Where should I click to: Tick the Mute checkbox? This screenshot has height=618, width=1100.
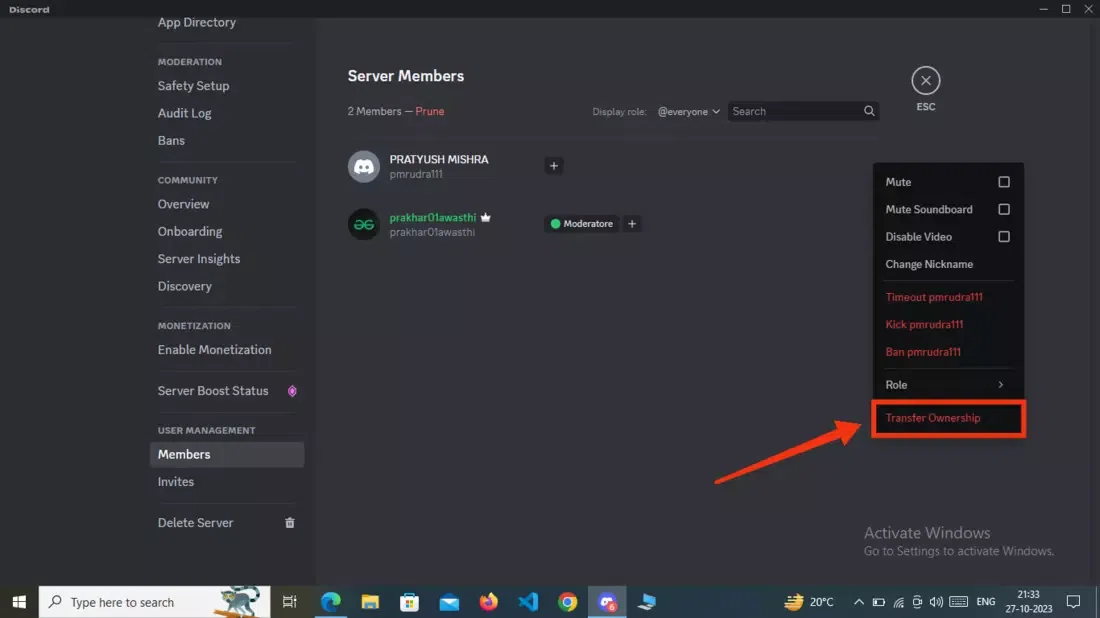pyautogui.click(x=1004, y=182)
